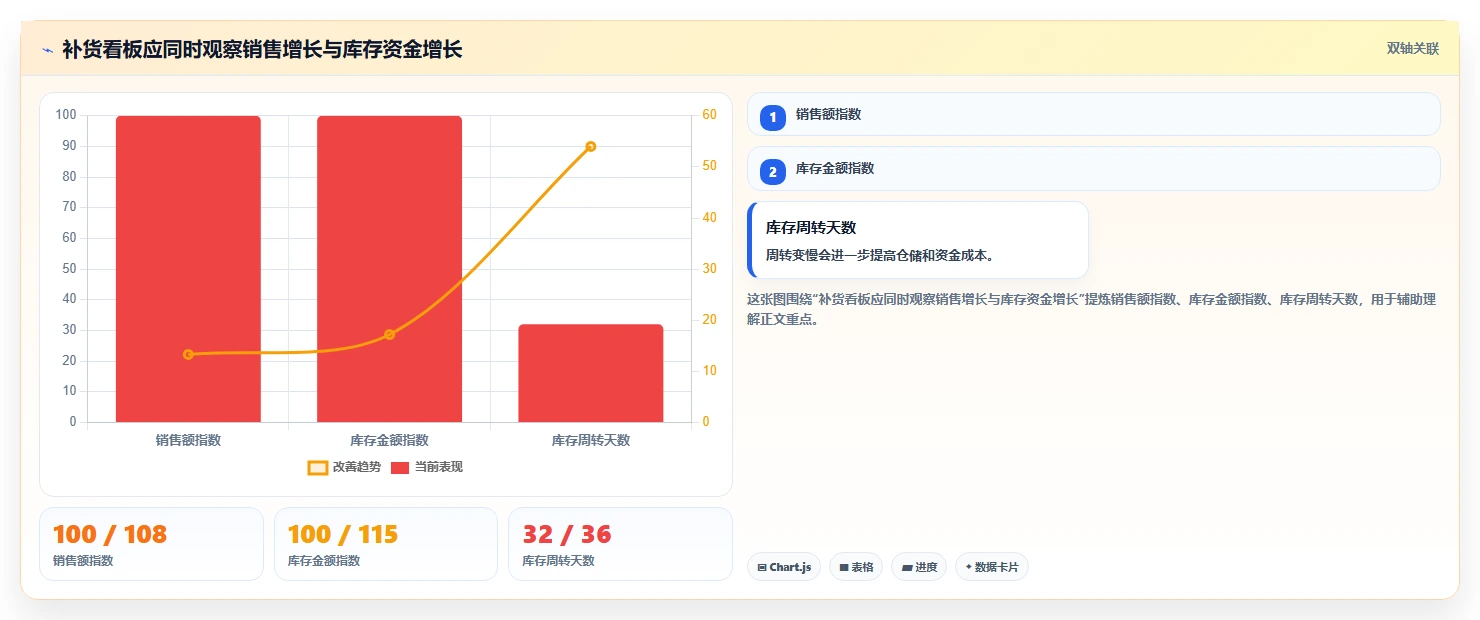This screenshot has height=620, width=1480.
Task: Click the 库存金额指数 caption under 100 / 115
Action: pyautogui.click(x=324, y=561)
